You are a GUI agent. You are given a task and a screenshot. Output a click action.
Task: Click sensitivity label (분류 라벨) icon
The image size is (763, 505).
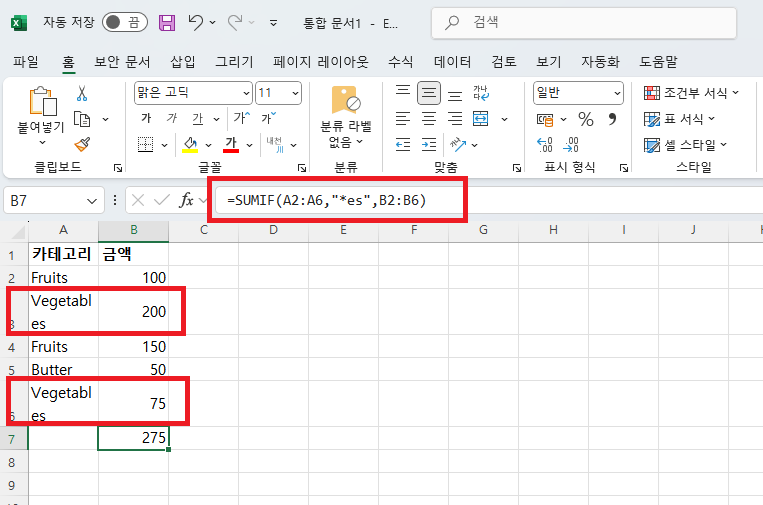345,100
